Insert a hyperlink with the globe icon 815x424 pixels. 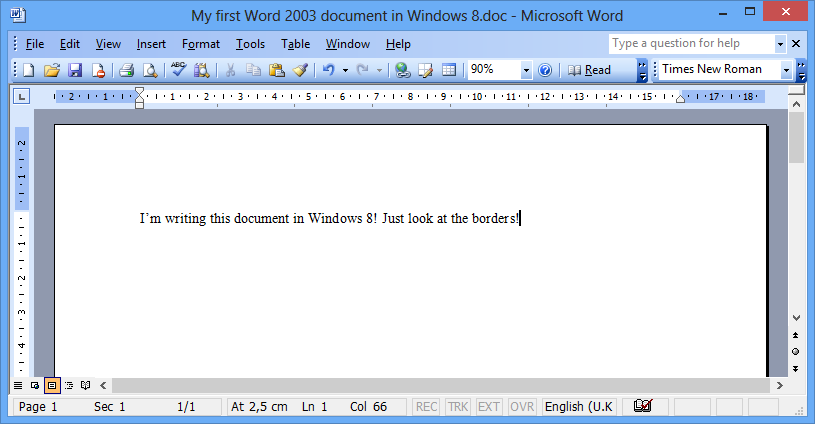pos(402,70)
